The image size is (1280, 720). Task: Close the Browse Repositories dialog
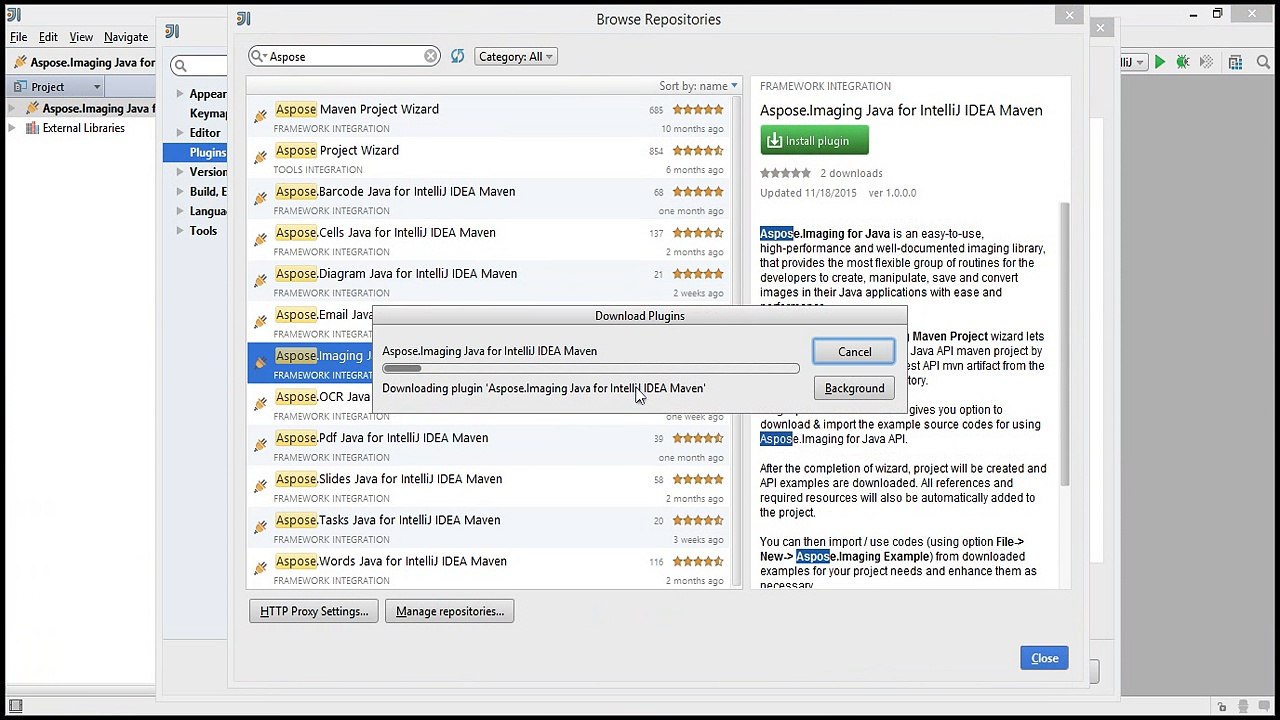tap(1044, 658)
